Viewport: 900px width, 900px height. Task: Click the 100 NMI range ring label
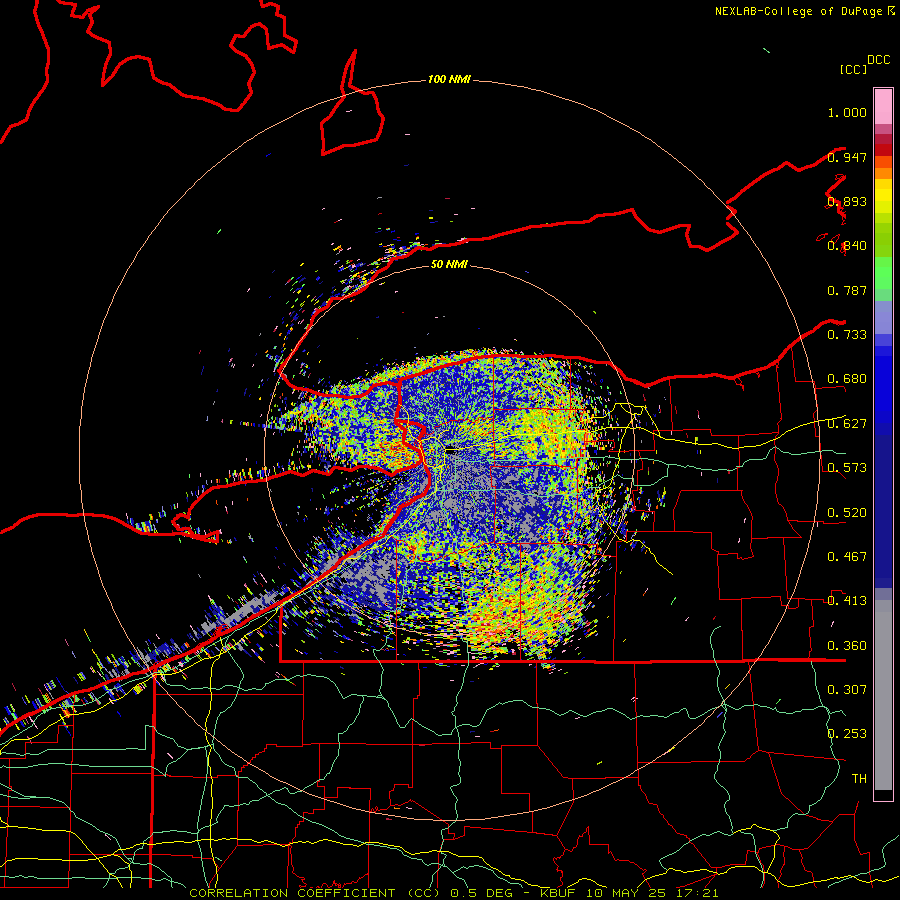click(x=449, y=79)
